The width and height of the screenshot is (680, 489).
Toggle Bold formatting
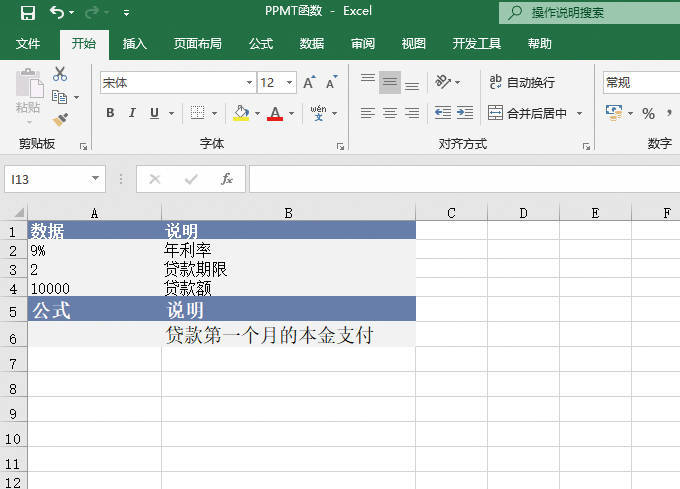[110, 113]
